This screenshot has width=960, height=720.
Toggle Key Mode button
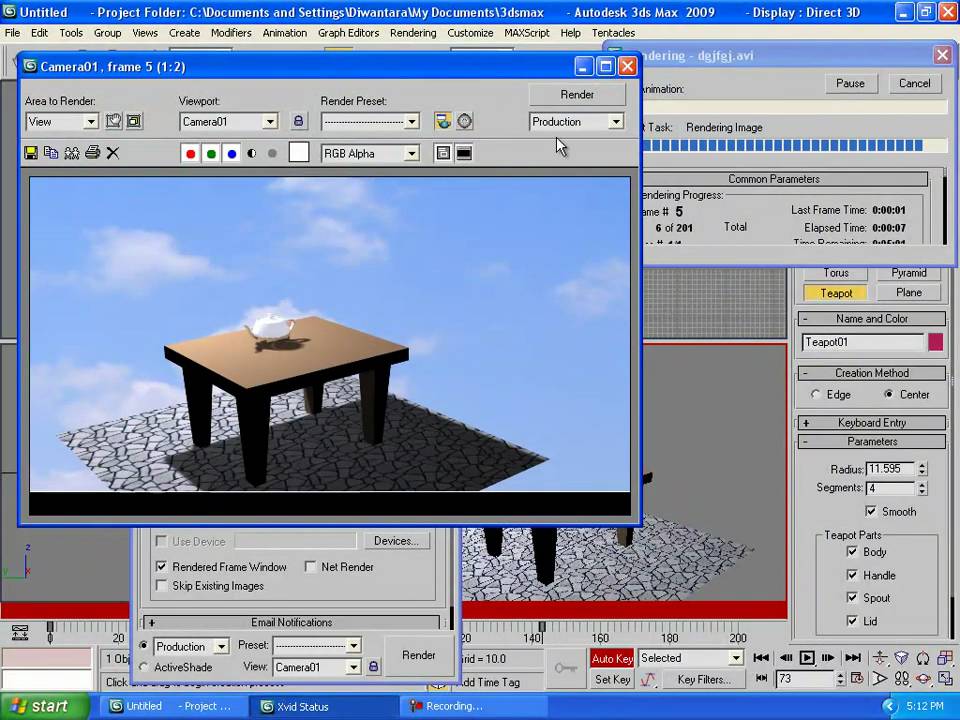[761, 678]
